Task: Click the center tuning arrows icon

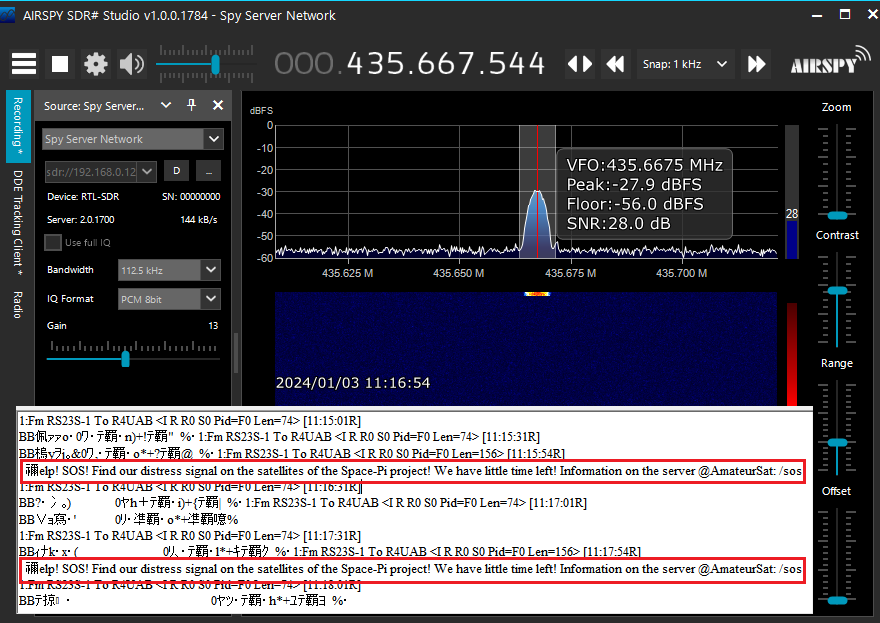Action: [580, 64]
